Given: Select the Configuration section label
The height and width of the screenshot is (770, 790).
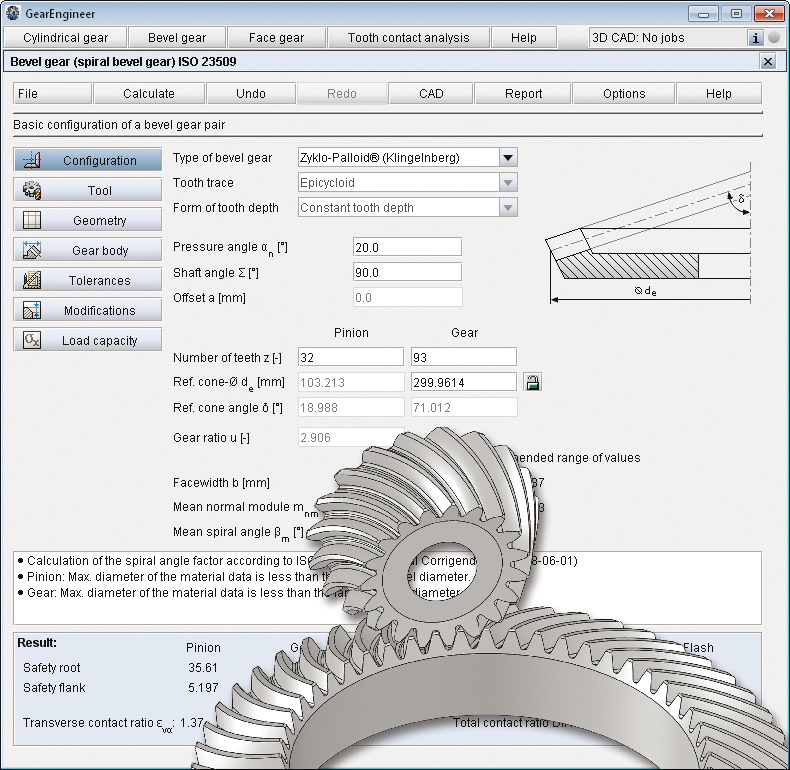Looking at the screenshot, I should point(100,161).
